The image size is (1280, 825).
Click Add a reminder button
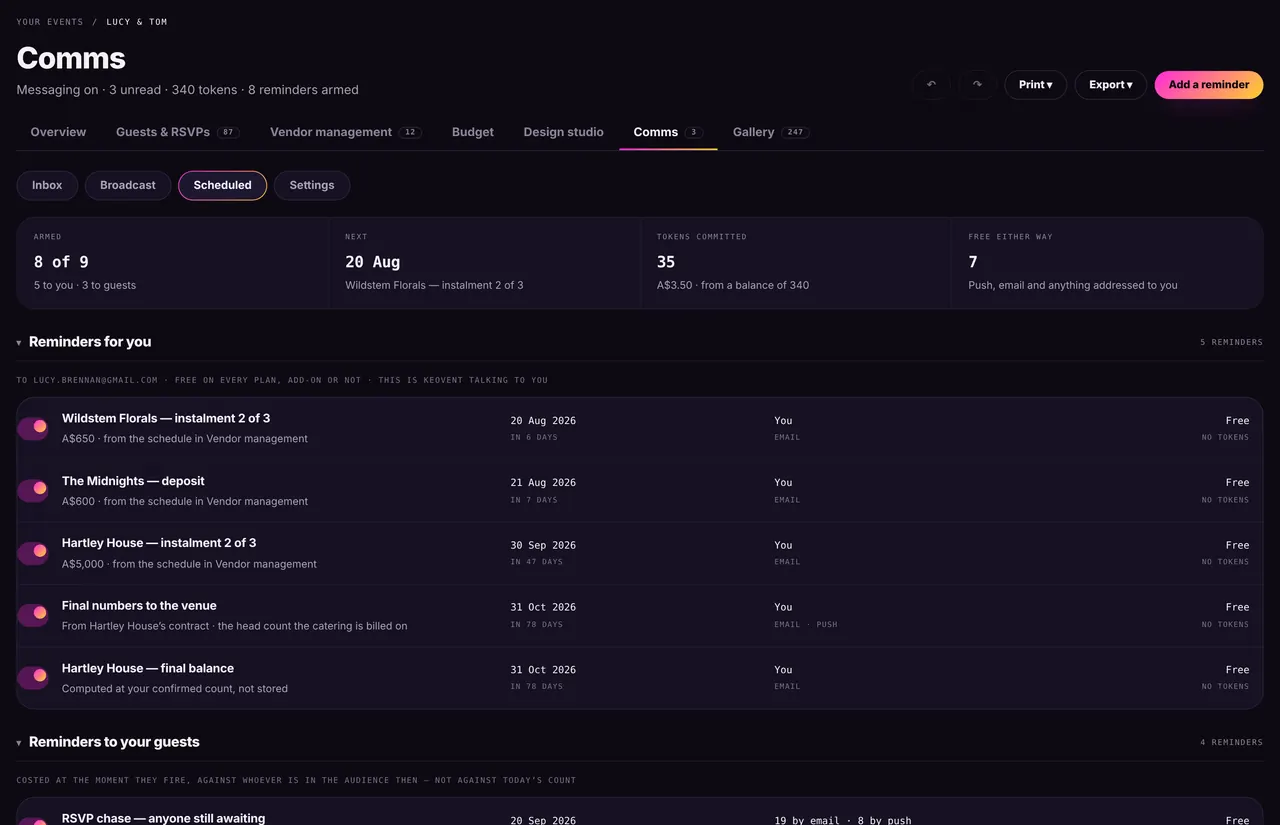[1209, 85]
